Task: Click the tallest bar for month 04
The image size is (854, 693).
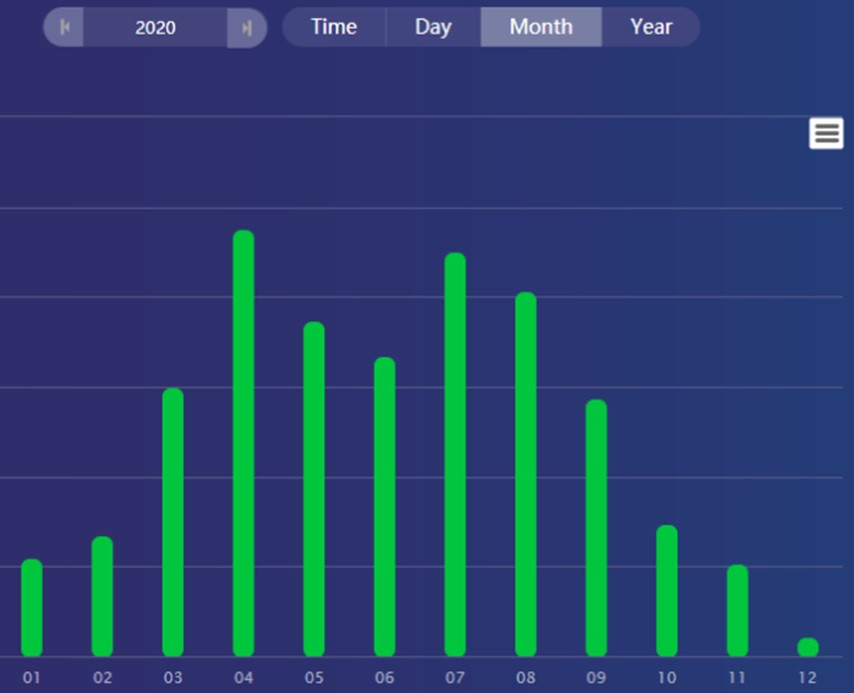Action: click(x=243, y=443)
